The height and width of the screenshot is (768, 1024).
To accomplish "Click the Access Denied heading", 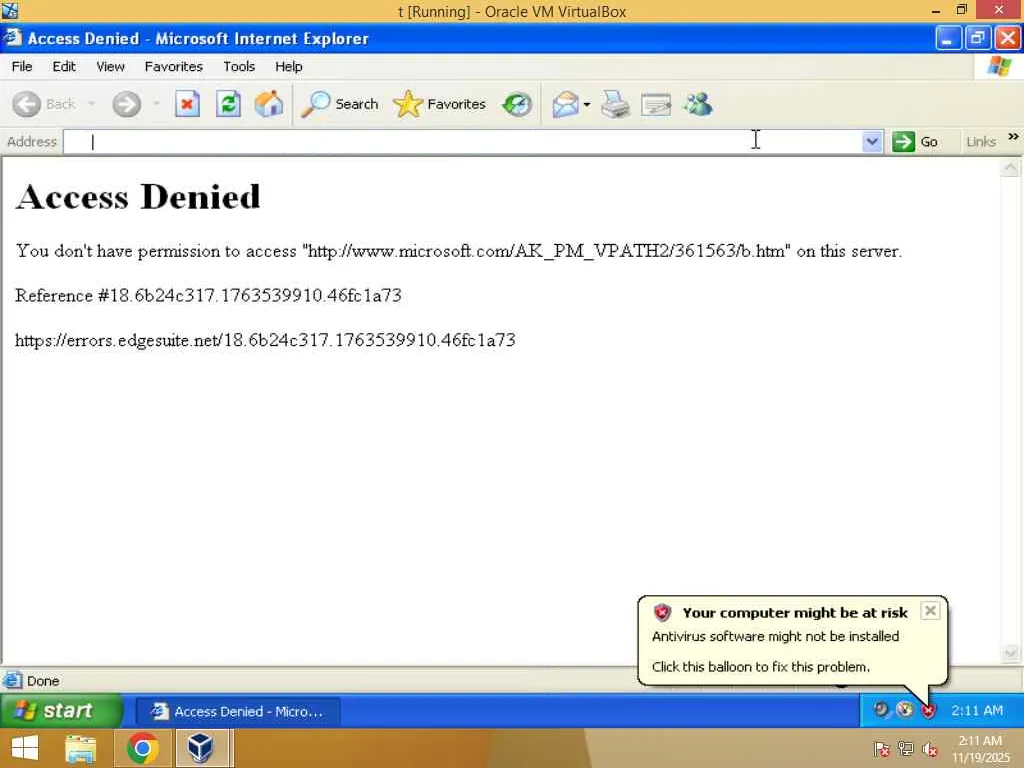I will 138,197.
